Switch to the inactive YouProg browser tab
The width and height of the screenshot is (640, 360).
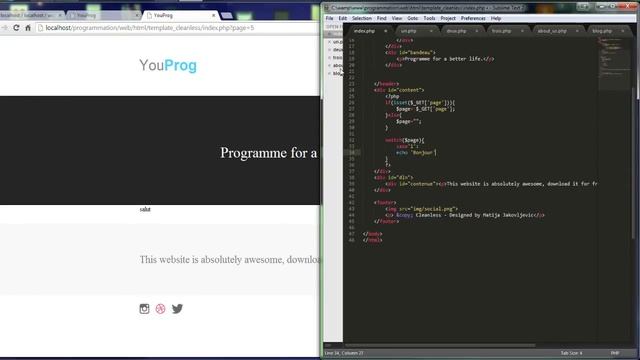(x=102, y=16)
